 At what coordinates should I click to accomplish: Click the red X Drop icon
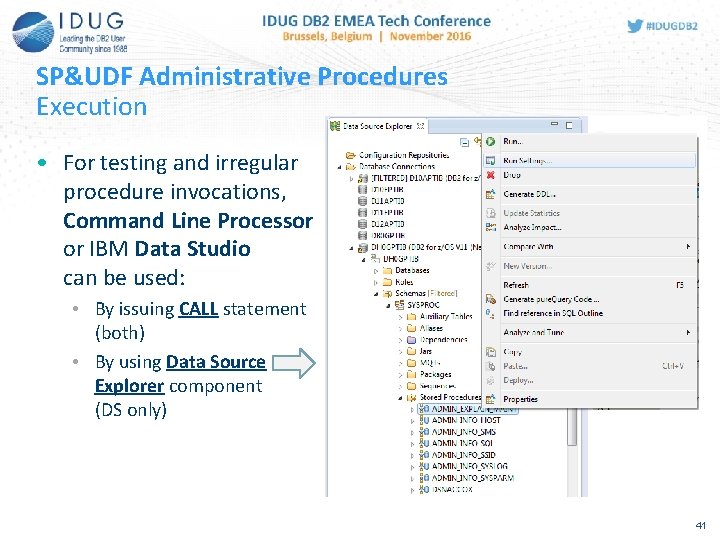pyautogui.click(x=490, y=175)
